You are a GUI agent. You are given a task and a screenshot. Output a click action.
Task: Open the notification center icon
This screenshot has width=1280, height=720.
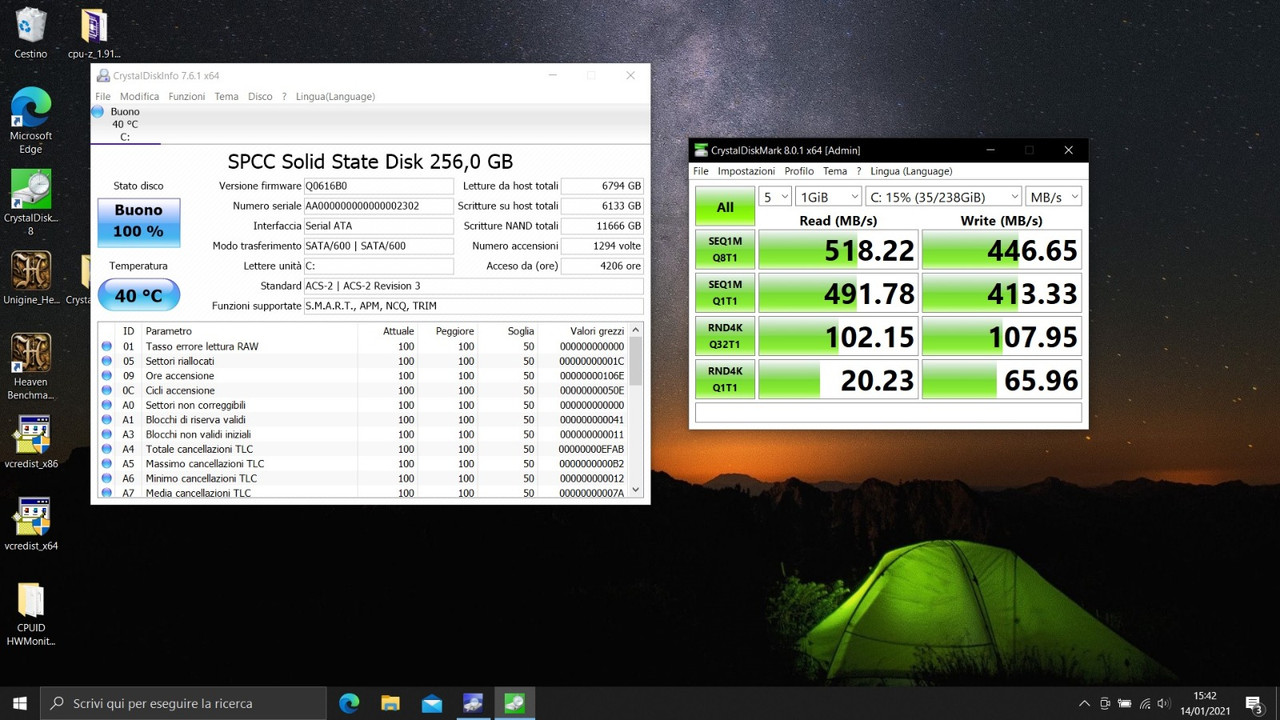[x=1254, y=703]
